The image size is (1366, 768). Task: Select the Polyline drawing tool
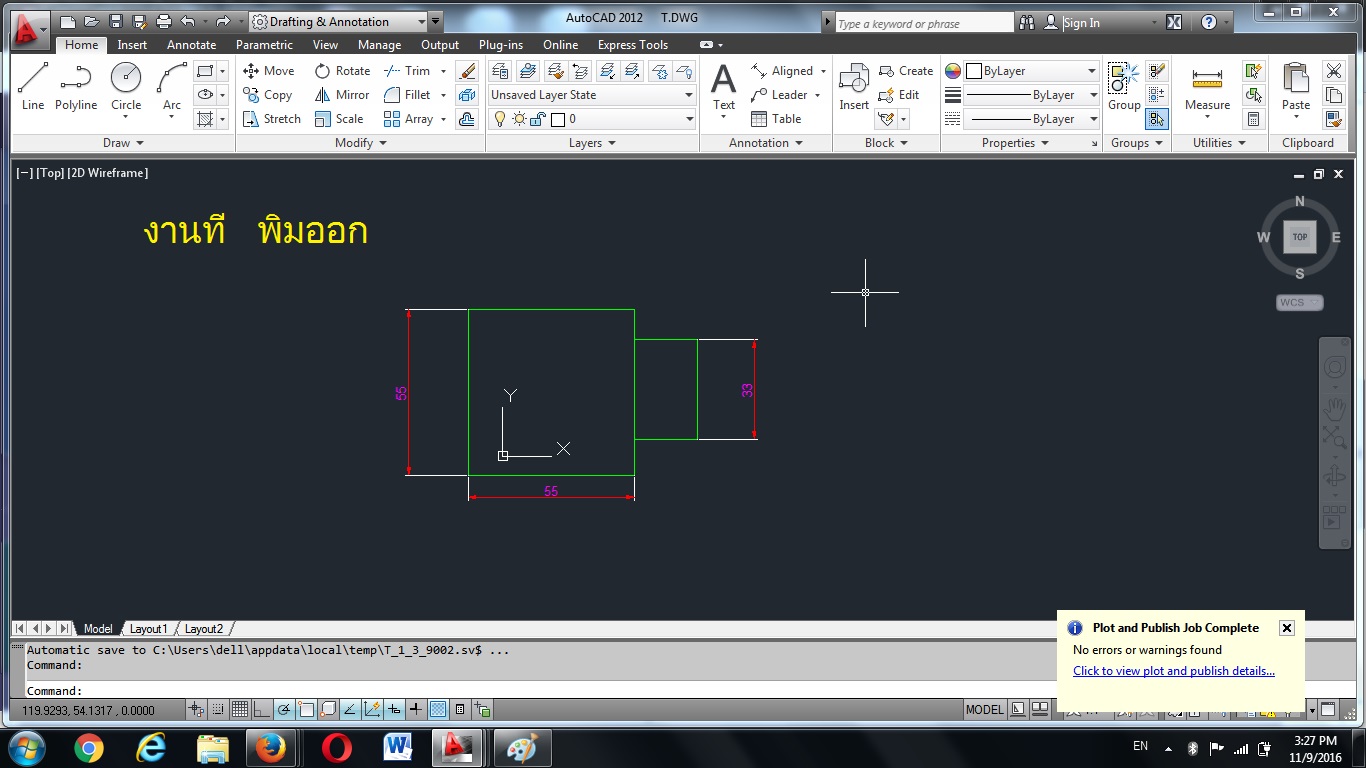[x=75, y=86]
